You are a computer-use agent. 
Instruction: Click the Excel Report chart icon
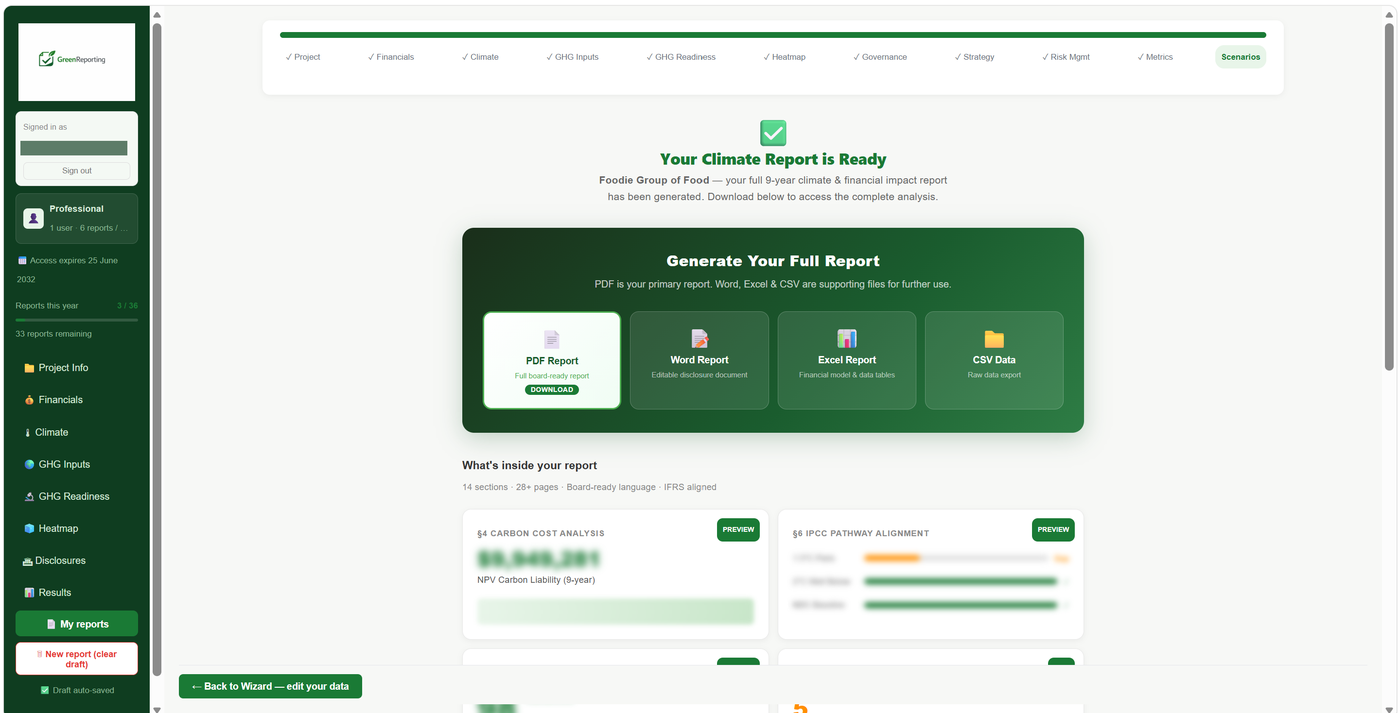[847, 339]
